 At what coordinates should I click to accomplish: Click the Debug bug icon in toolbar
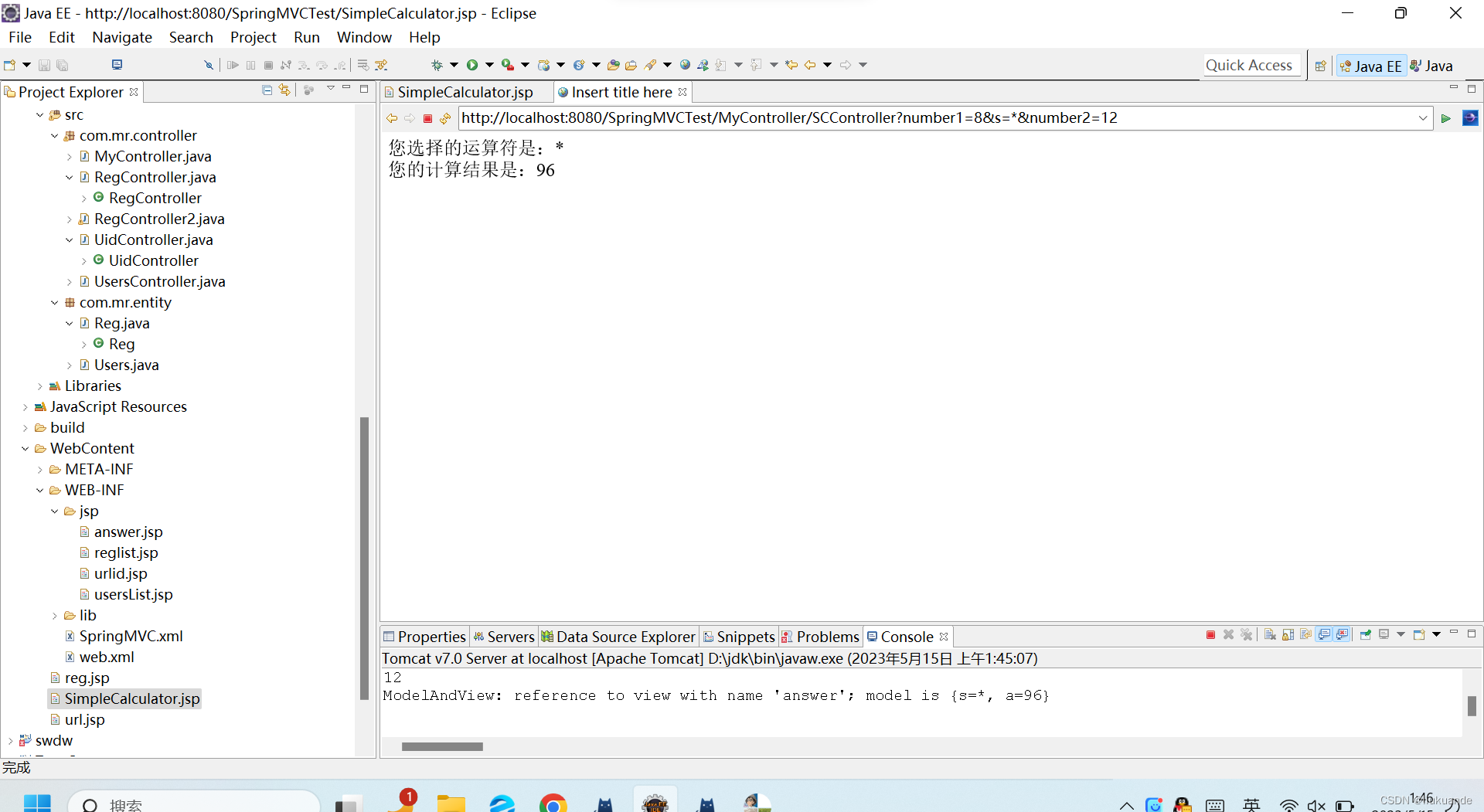coord(437,65)
